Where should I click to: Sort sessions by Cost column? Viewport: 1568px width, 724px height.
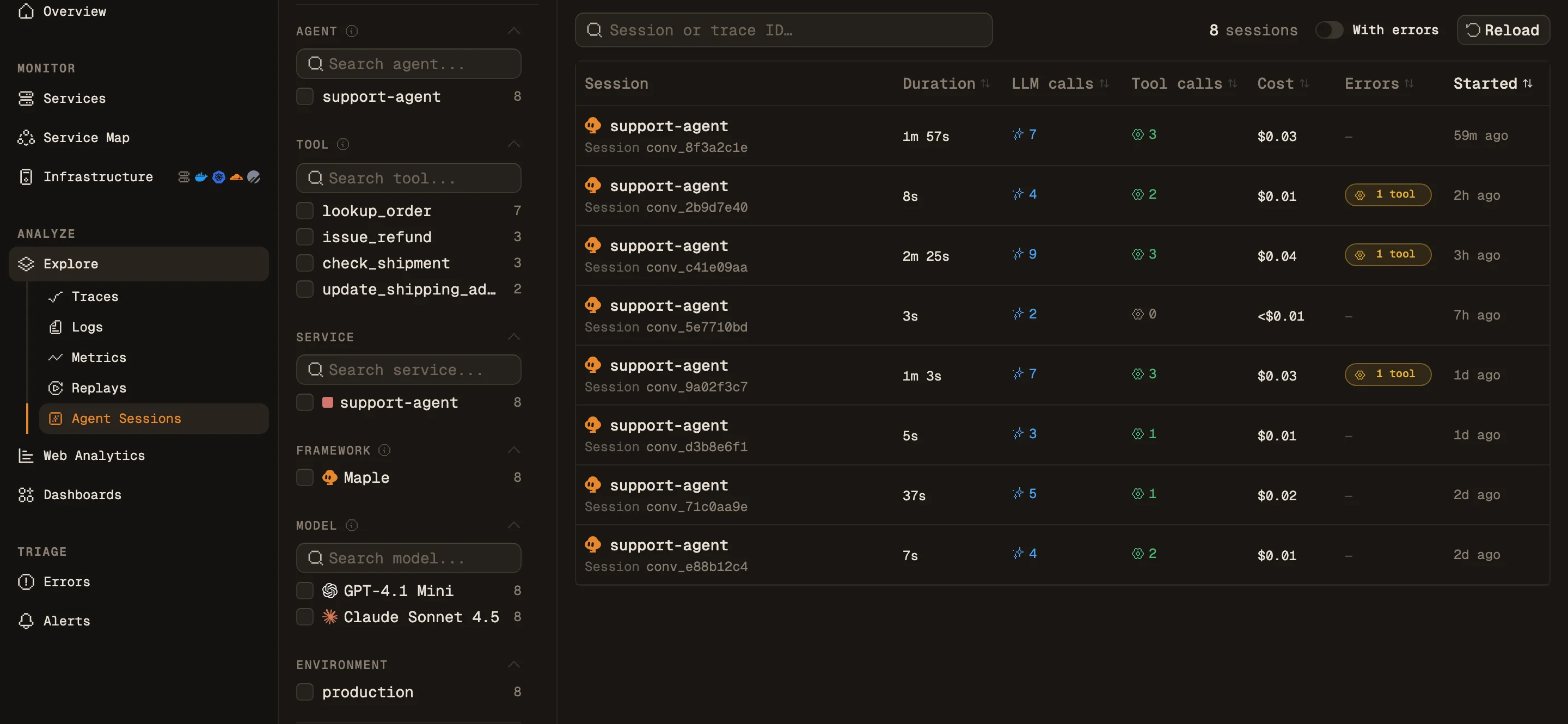coord(1283,83)
